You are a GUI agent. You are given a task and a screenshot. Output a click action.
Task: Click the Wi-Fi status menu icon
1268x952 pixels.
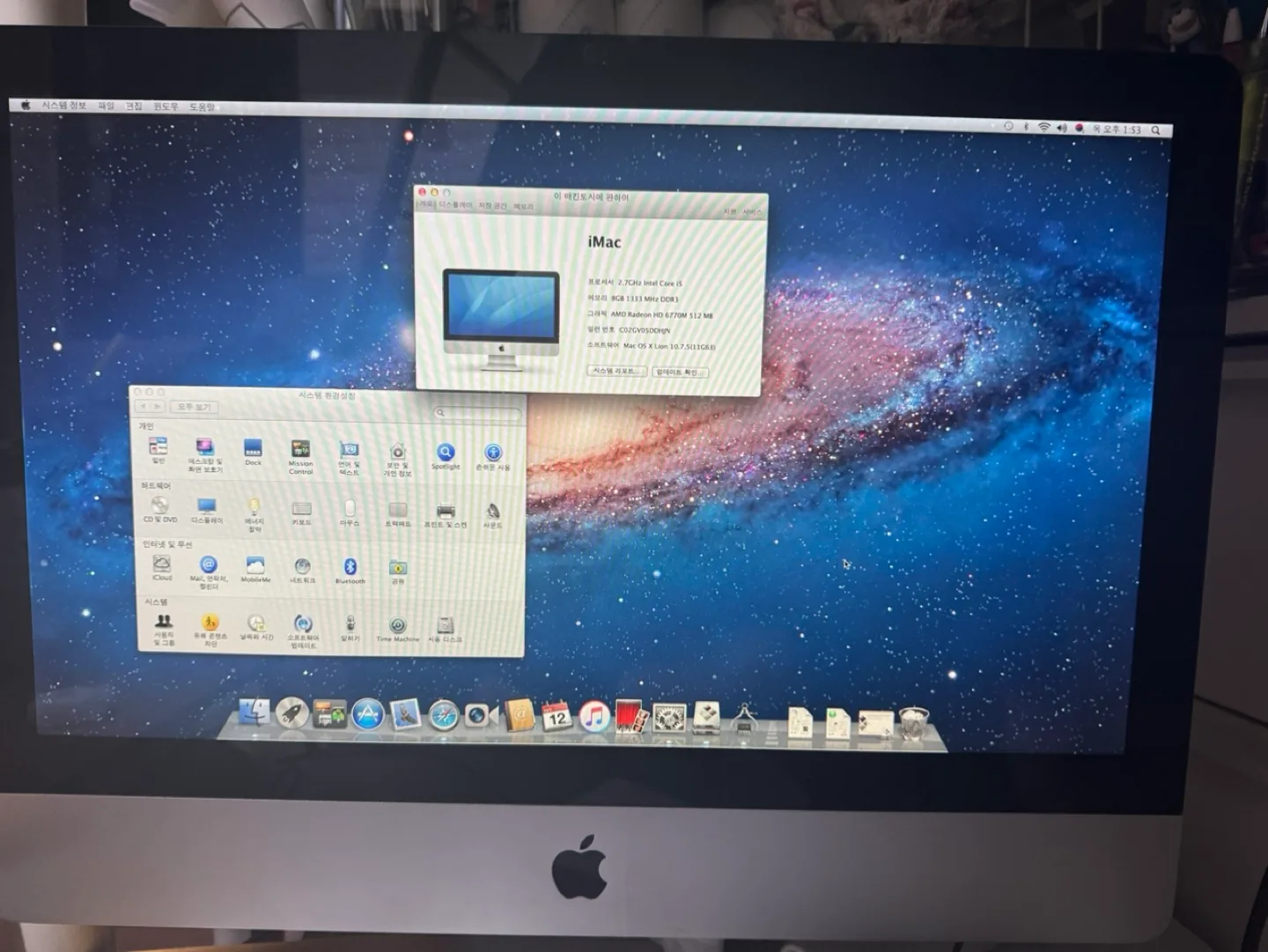(x=1043, y=128)
